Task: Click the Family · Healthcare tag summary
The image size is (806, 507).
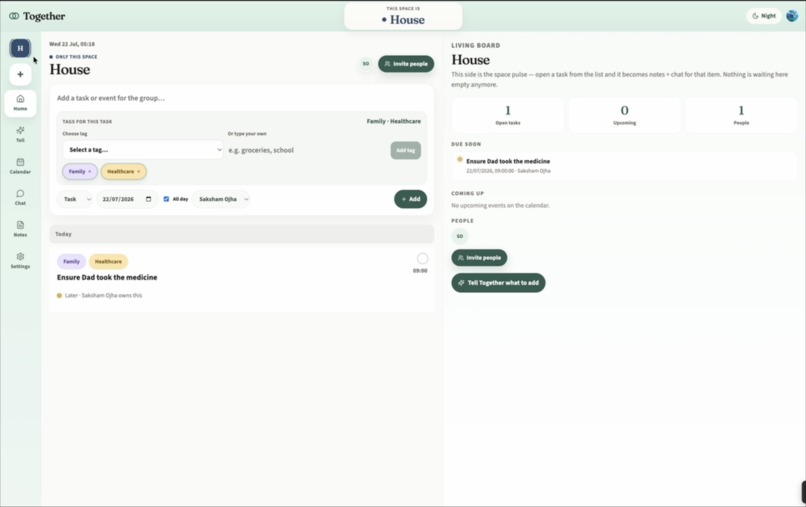Action: tap(393, 121)
